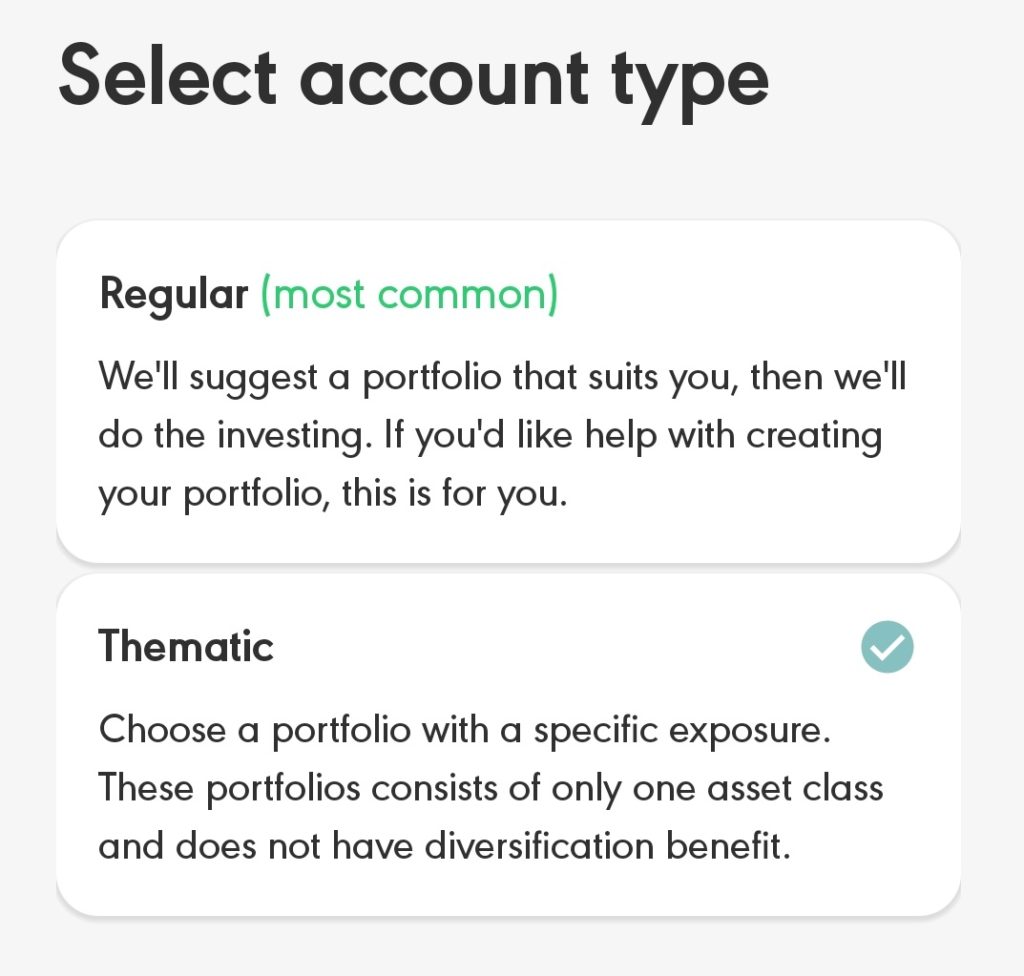Click the word "account" in the heading
The image size is (1024, 976).
pos(444,80)
